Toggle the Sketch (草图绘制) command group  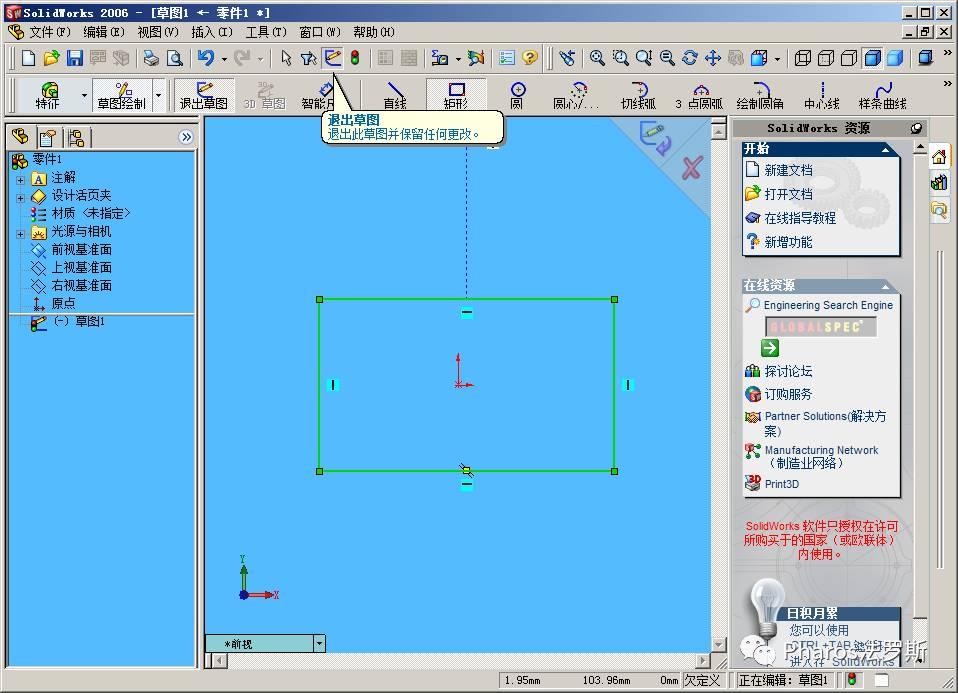(x=122, y=95)
